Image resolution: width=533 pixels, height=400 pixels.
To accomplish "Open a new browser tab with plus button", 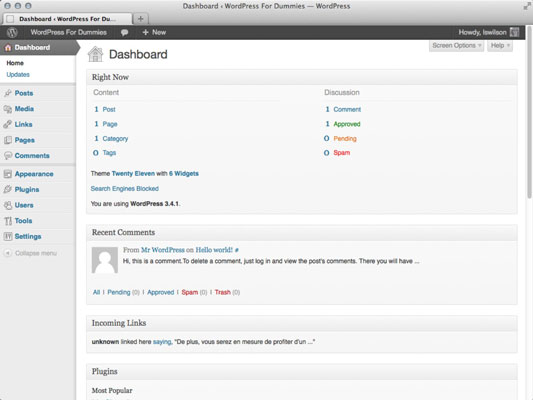I will coord(140,19).
